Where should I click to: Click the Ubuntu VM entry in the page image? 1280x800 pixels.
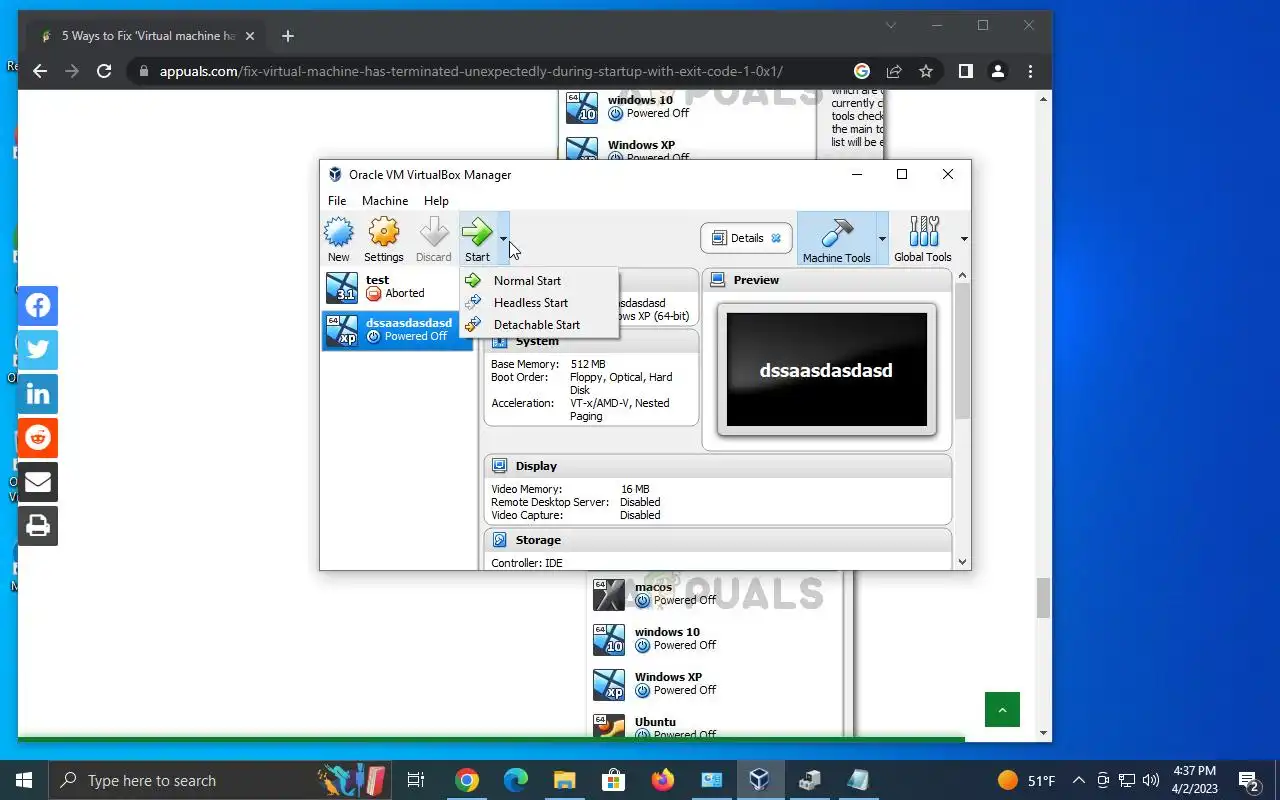pos(655,727)
